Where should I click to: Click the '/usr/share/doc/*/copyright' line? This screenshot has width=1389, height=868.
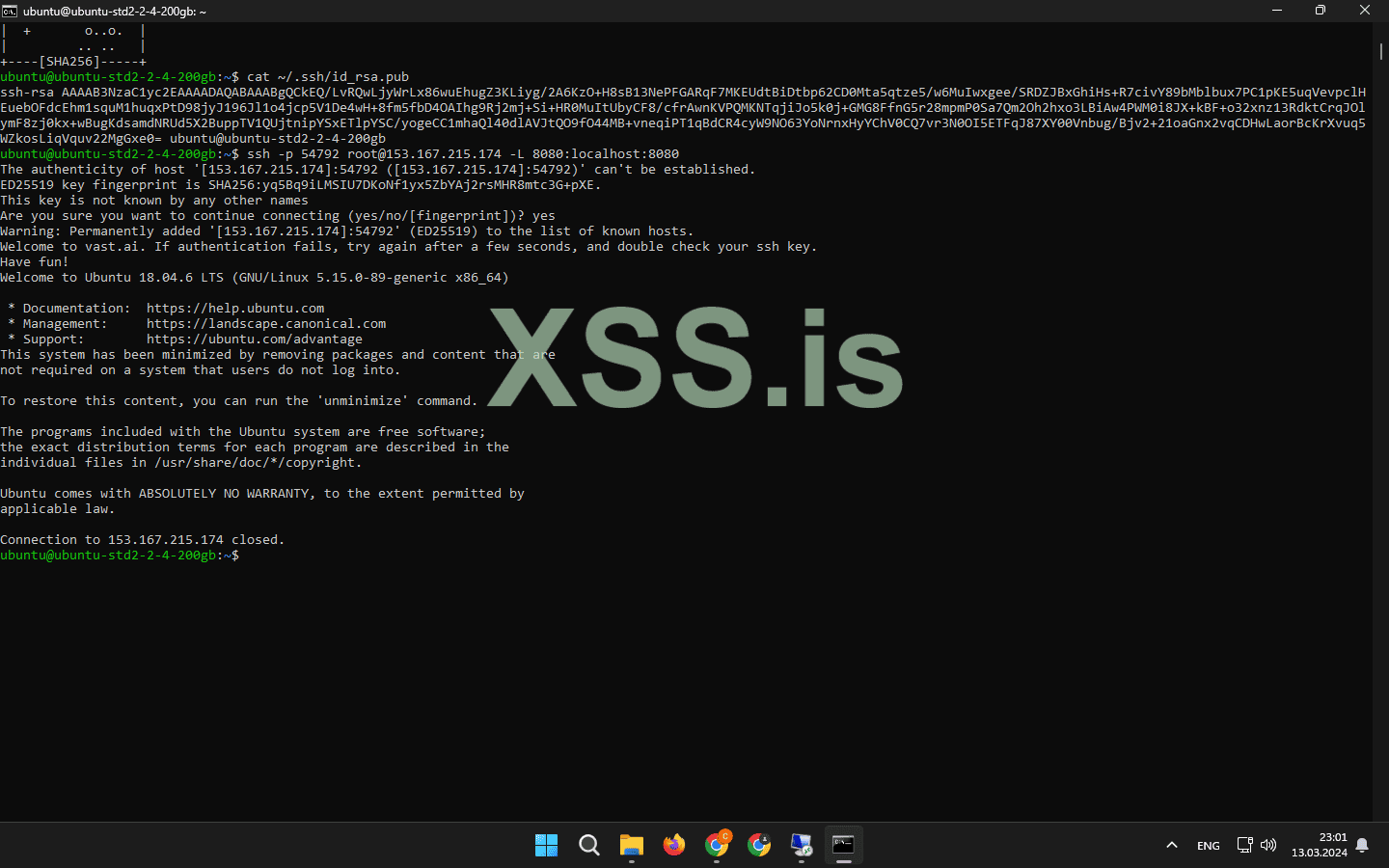pyautogui.click(x=181, y=463)
